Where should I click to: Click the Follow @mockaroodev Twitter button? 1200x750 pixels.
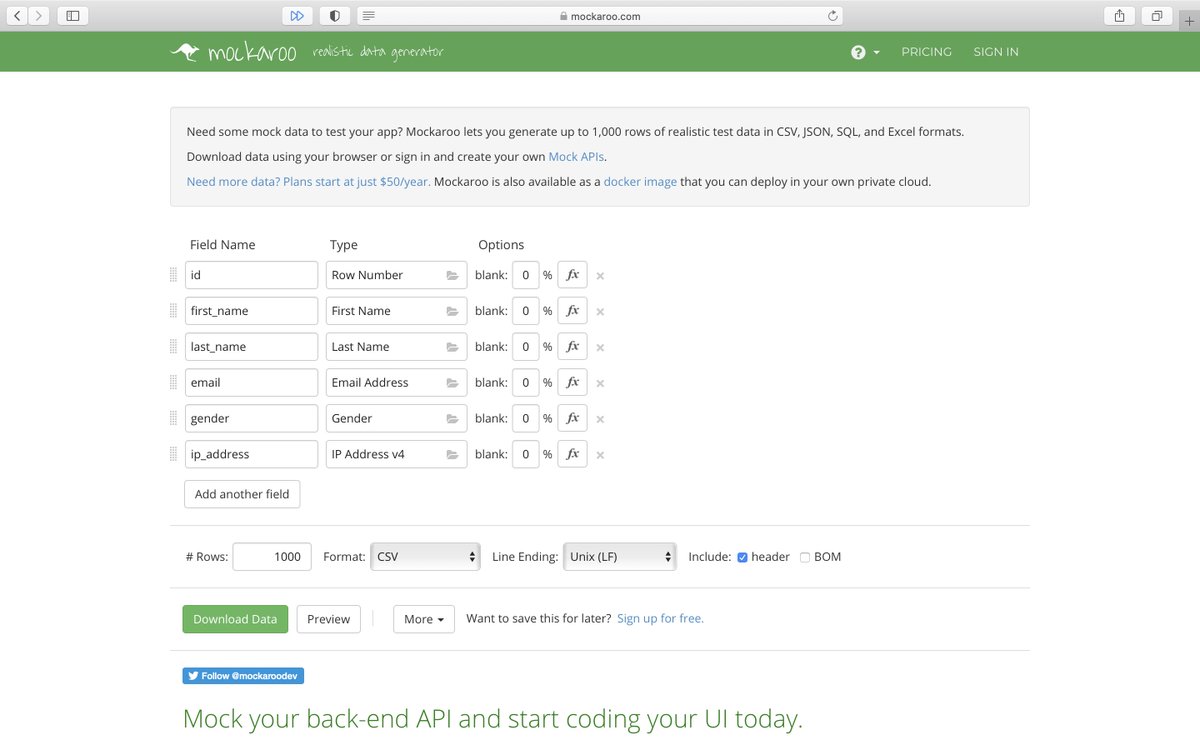coord(243,676)
